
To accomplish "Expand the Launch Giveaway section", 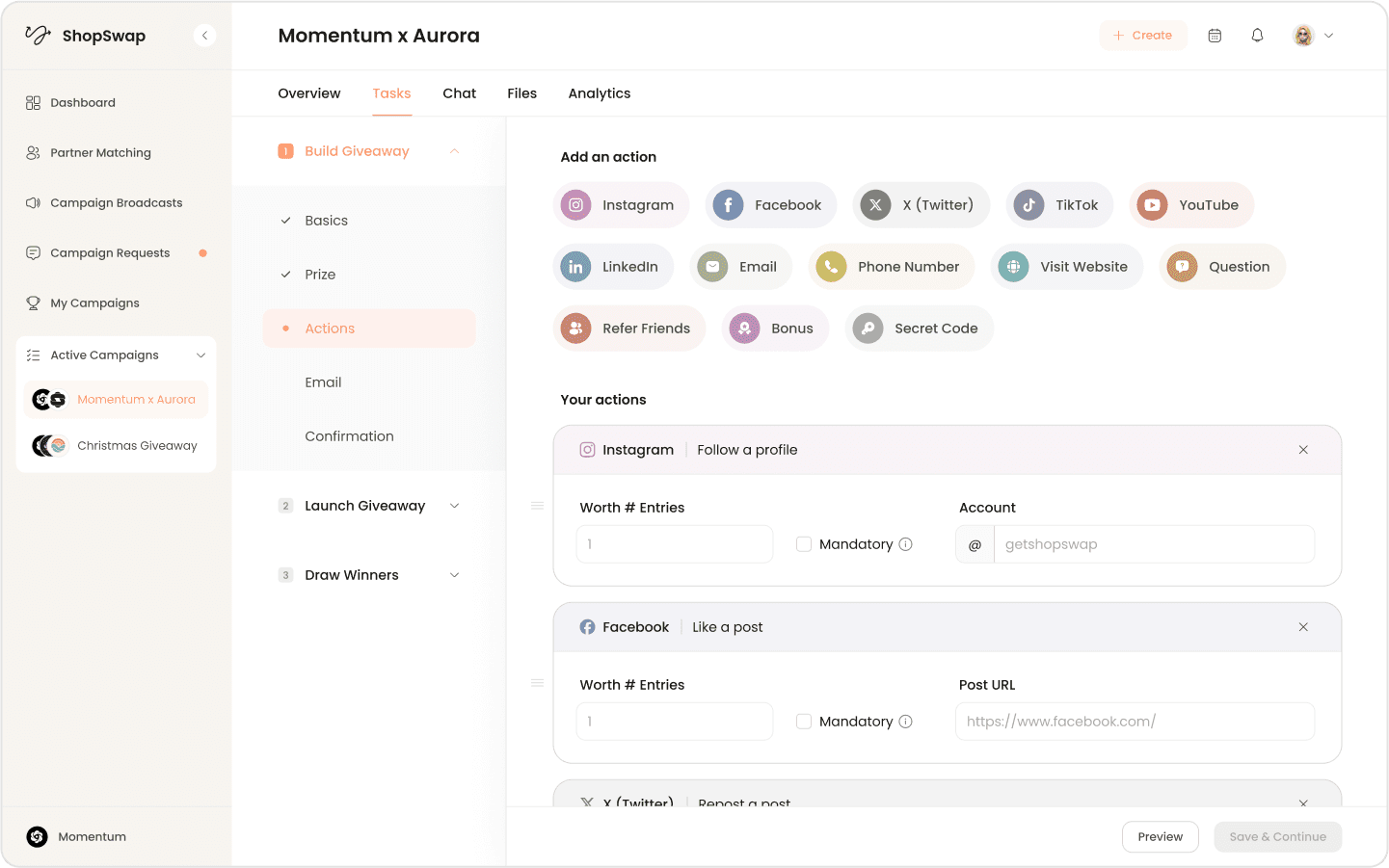I will [454, 506].
